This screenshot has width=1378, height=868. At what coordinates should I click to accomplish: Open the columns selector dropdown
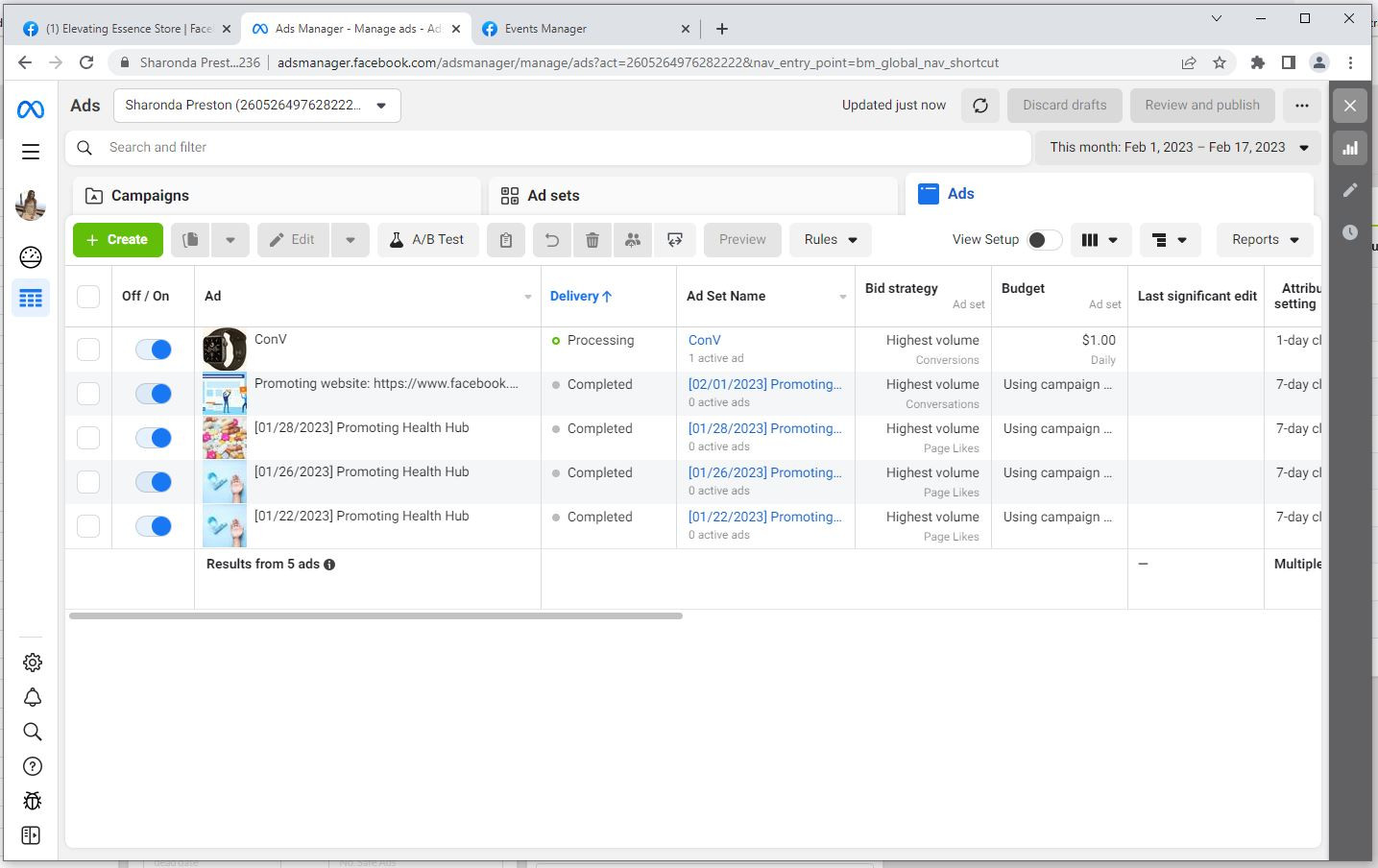click(1100, 240)
